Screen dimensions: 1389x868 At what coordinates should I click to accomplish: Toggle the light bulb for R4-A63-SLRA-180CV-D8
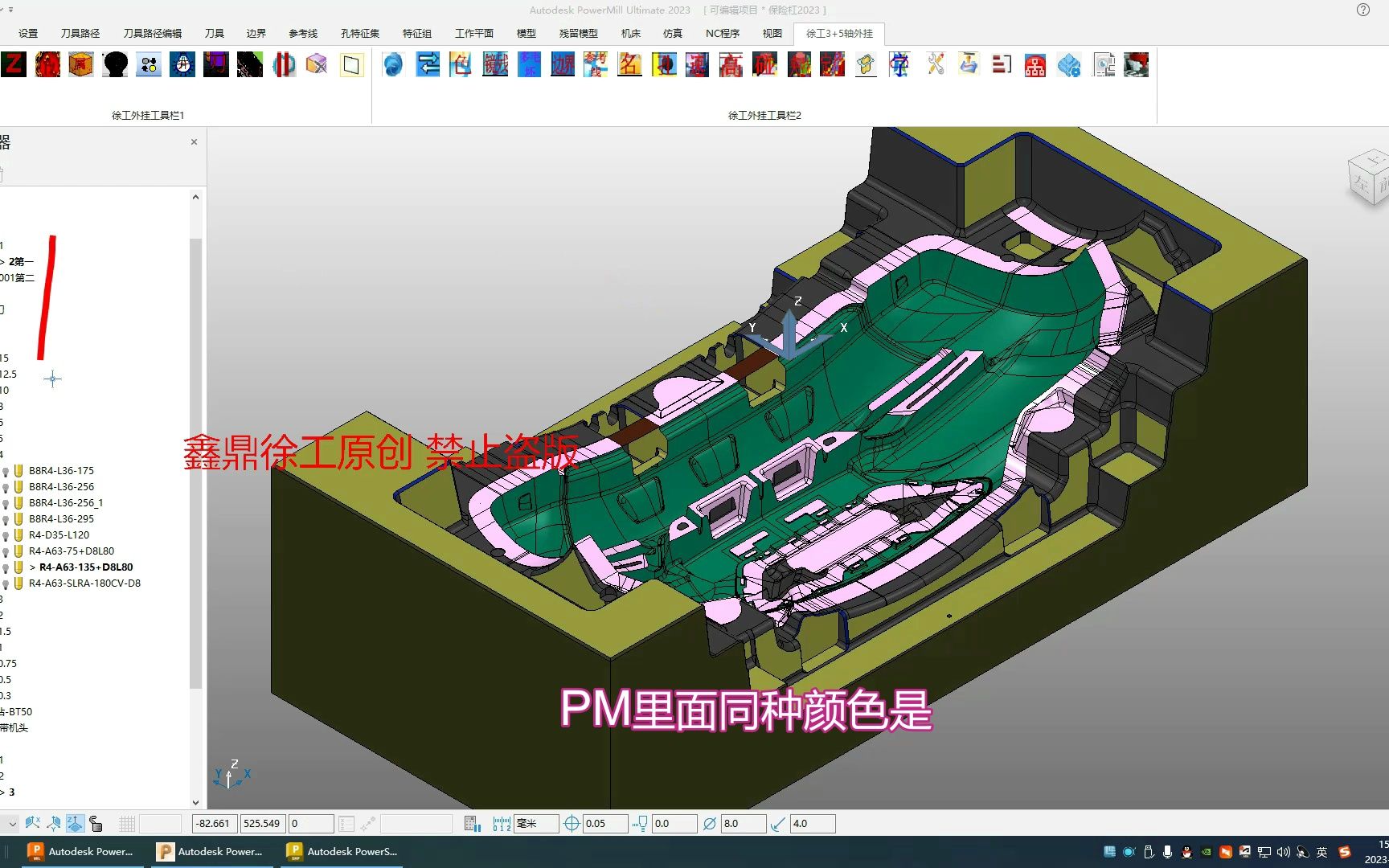point(6,583)
